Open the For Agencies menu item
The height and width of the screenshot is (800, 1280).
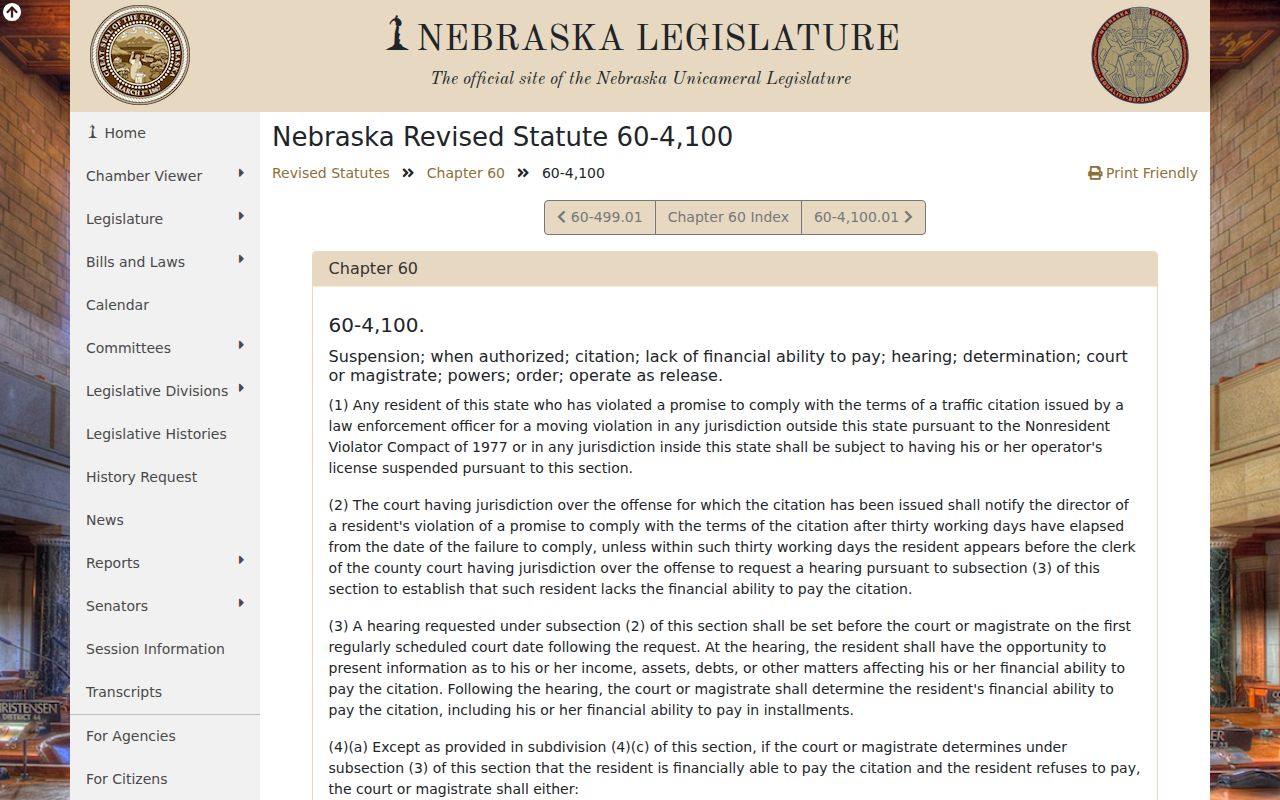click(165, 736)
